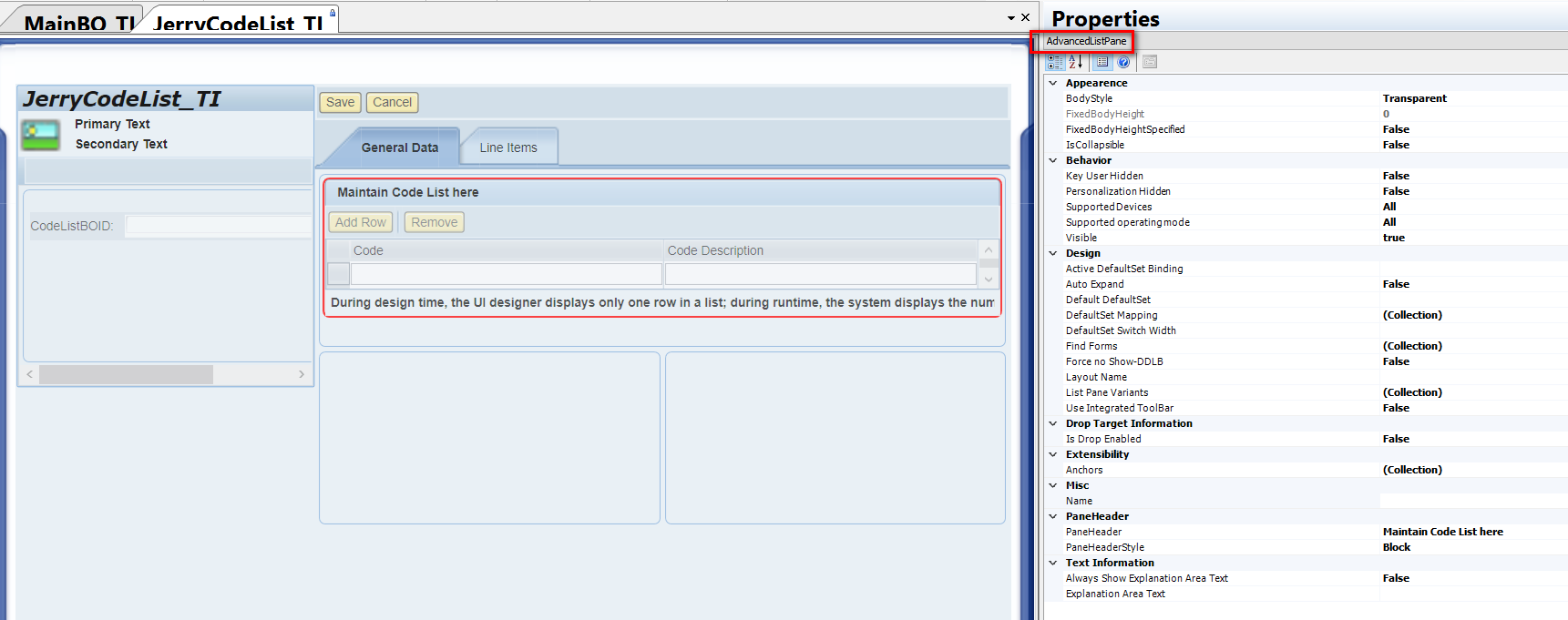Click the right arrow of the horizontal scrollbar
1568x620 pixels.
tap(302, 374)
